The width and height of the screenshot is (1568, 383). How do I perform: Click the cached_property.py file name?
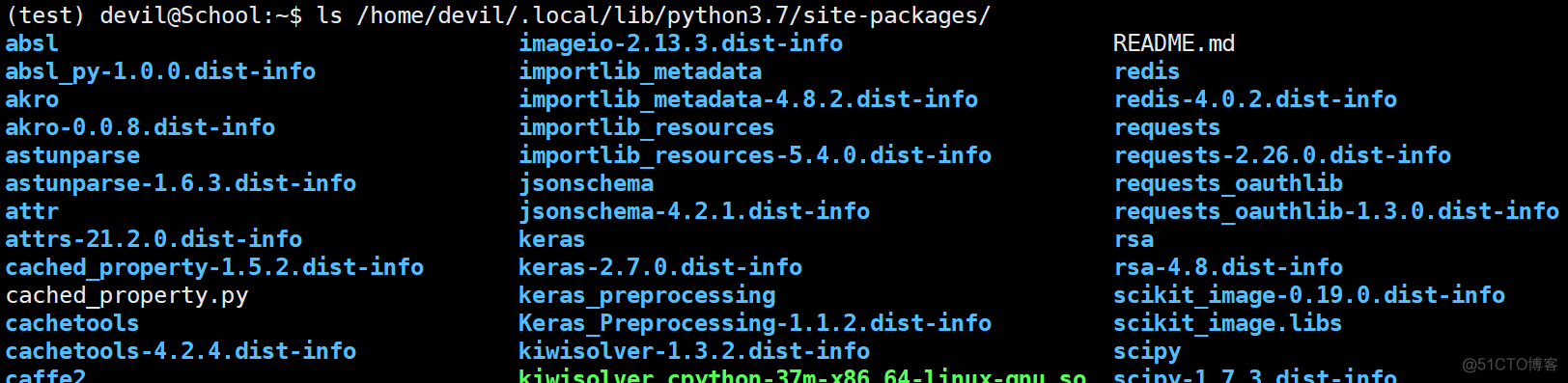(126, 295)
